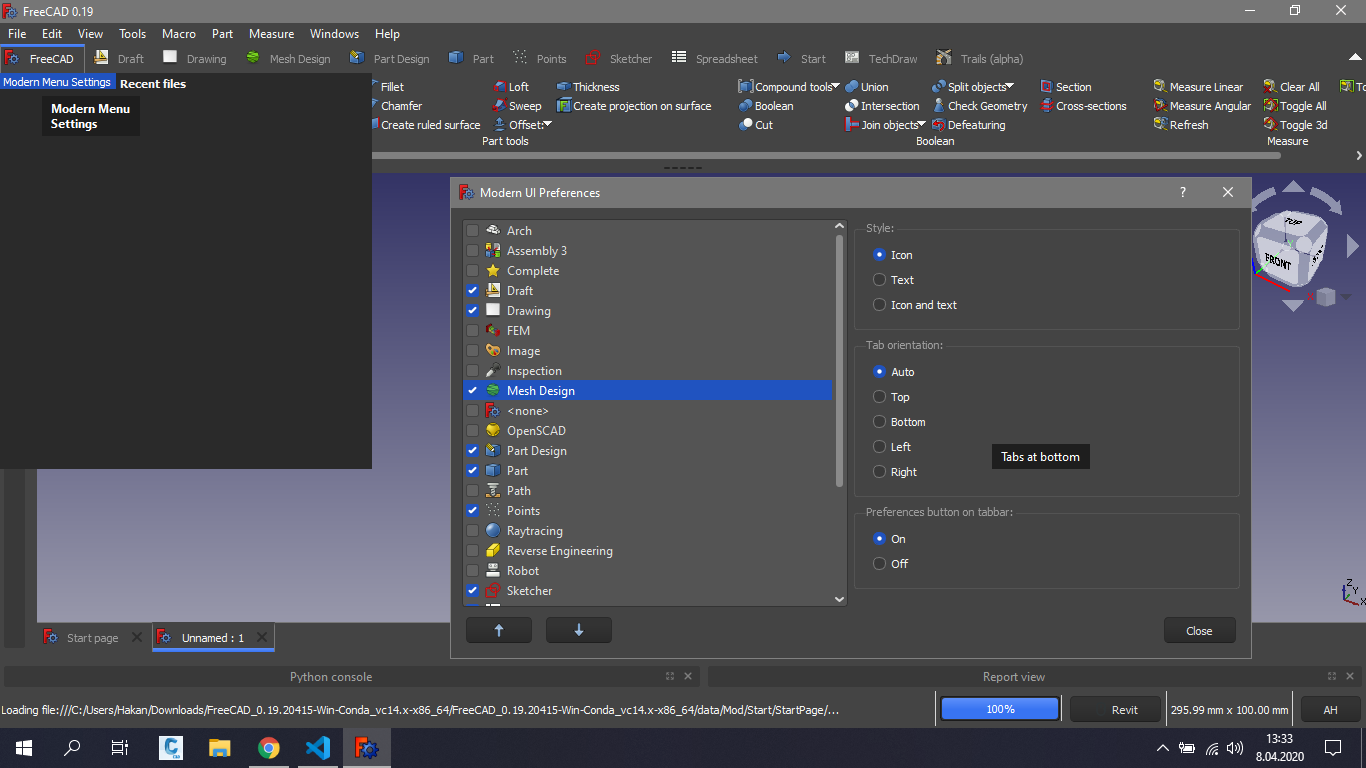
Task: Check the OpenSCAD workbench box
Action: [472, 431]
